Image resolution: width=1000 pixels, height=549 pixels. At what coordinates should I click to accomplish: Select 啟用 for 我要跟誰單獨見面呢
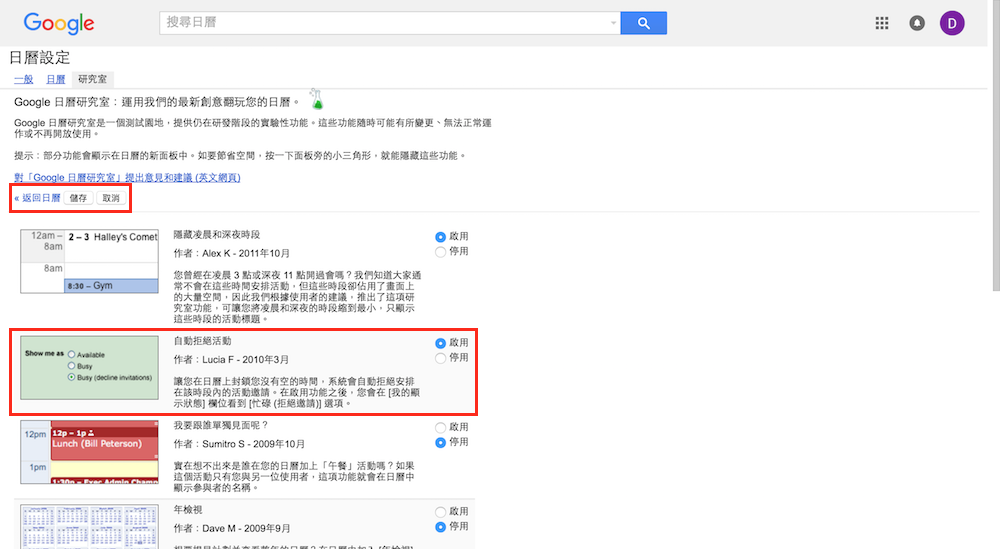440,427
